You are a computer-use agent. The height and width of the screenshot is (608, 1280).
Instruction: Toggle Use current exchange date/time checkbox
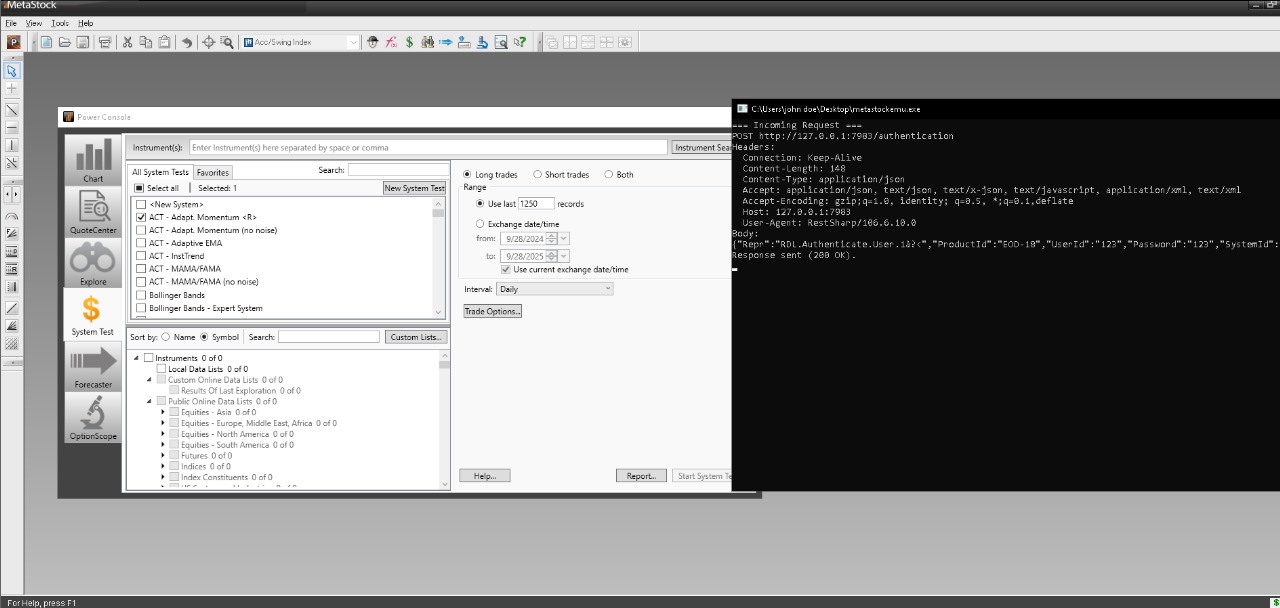(x=506, y=270)
